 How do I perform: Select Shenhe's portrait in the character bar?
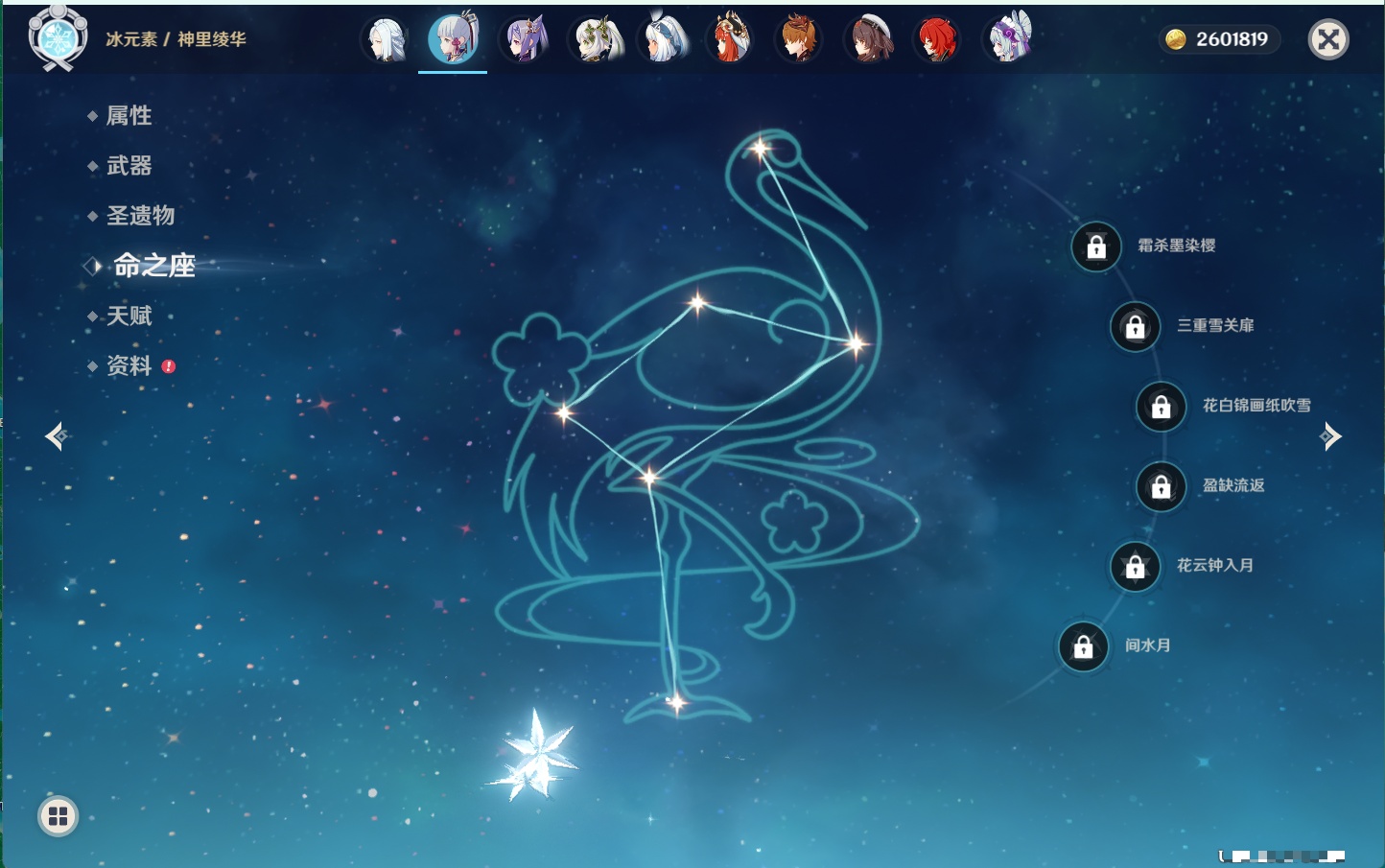[386, 40]
